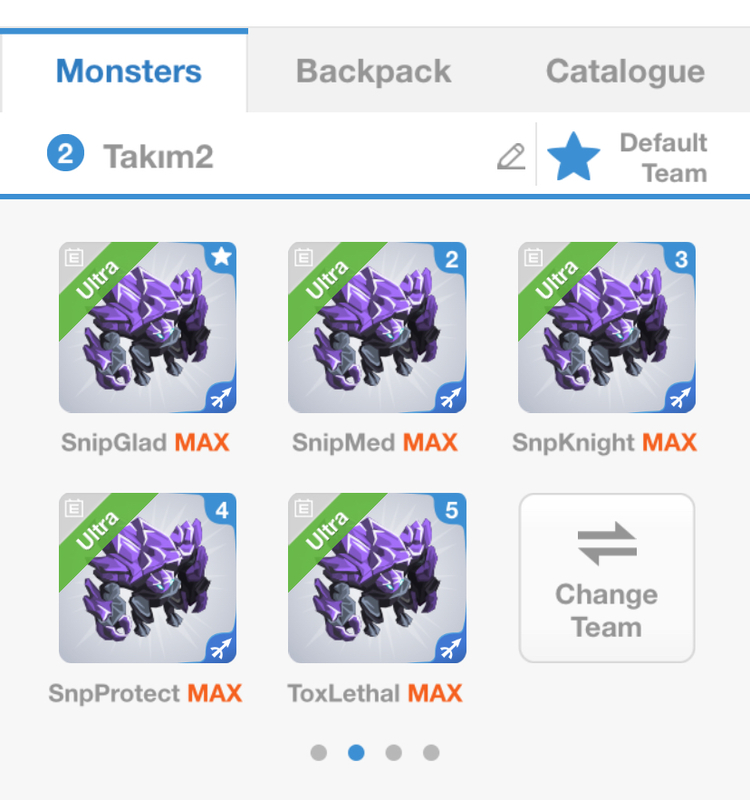Viewport: 750px width, 800px height.
Task: Click the arrow badge on SnipMed card
Action: pyautogui.click(x=450, y=397)
